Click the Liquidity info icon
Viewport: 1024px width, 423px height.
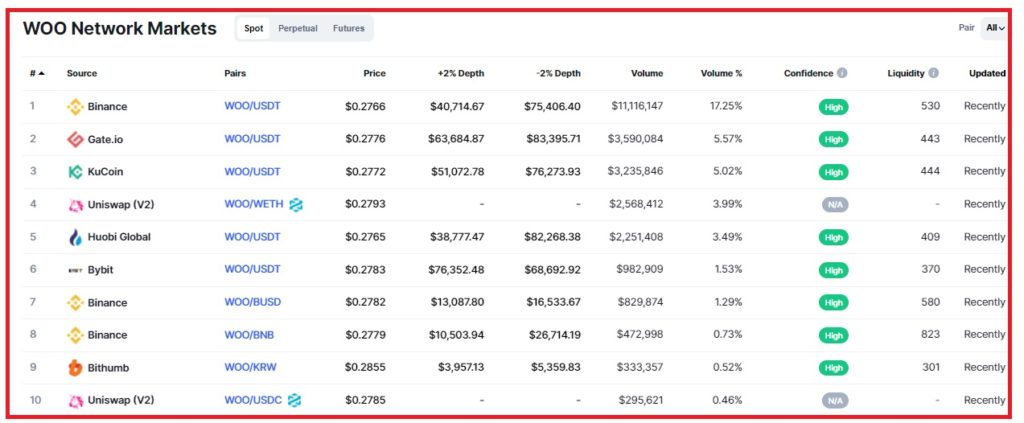point(933,73)
